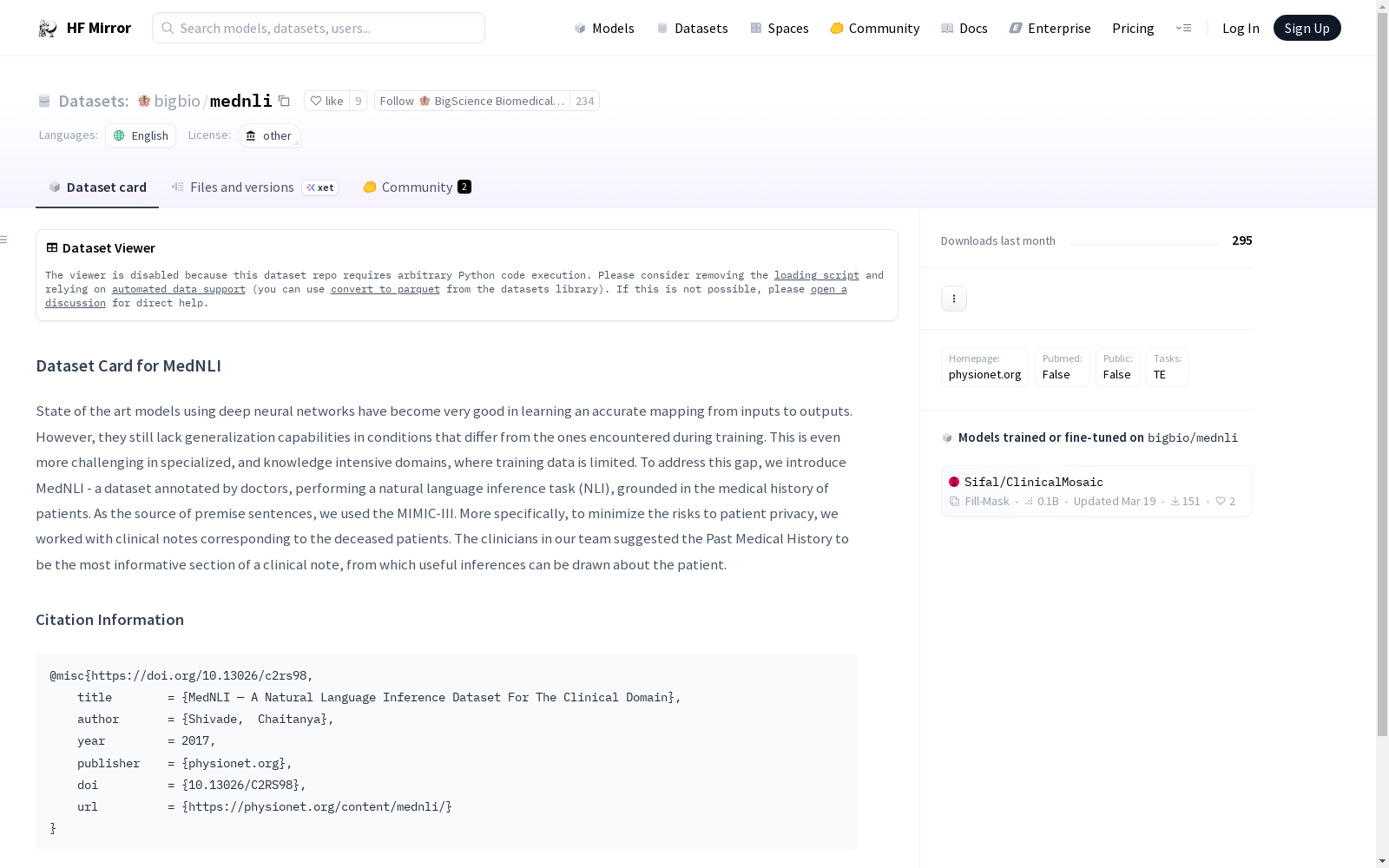Open Datasets in the top navigation

[x=692, y=28]
